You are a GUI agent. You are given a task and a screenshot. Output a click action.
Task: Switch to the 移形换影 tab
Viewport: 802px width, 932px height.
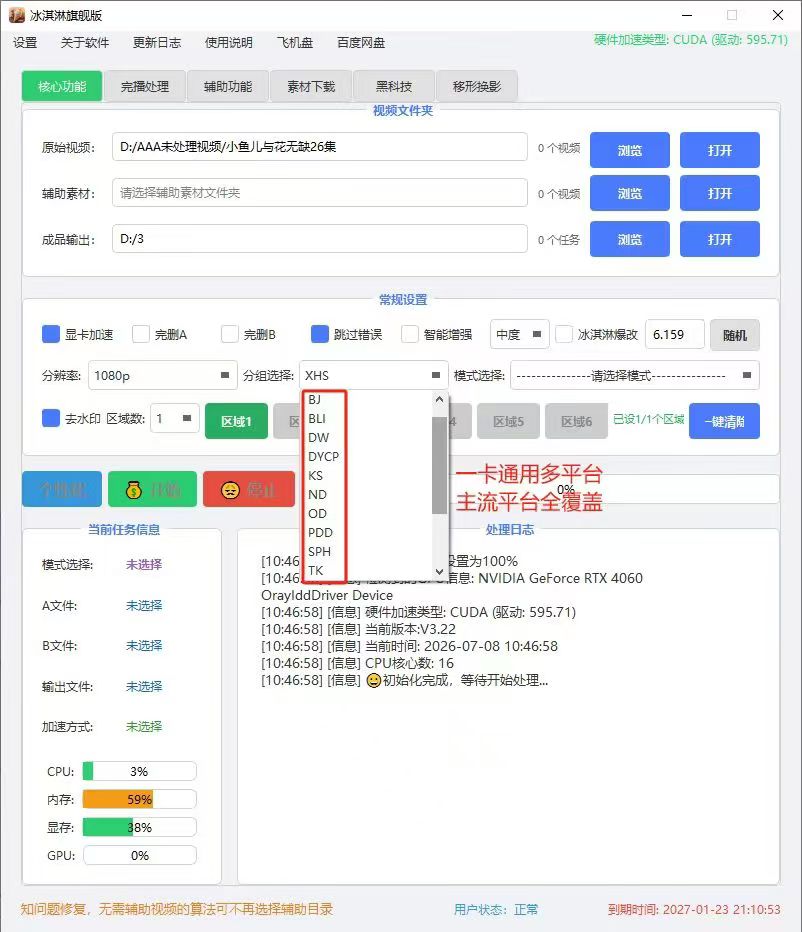click(477, 86)
